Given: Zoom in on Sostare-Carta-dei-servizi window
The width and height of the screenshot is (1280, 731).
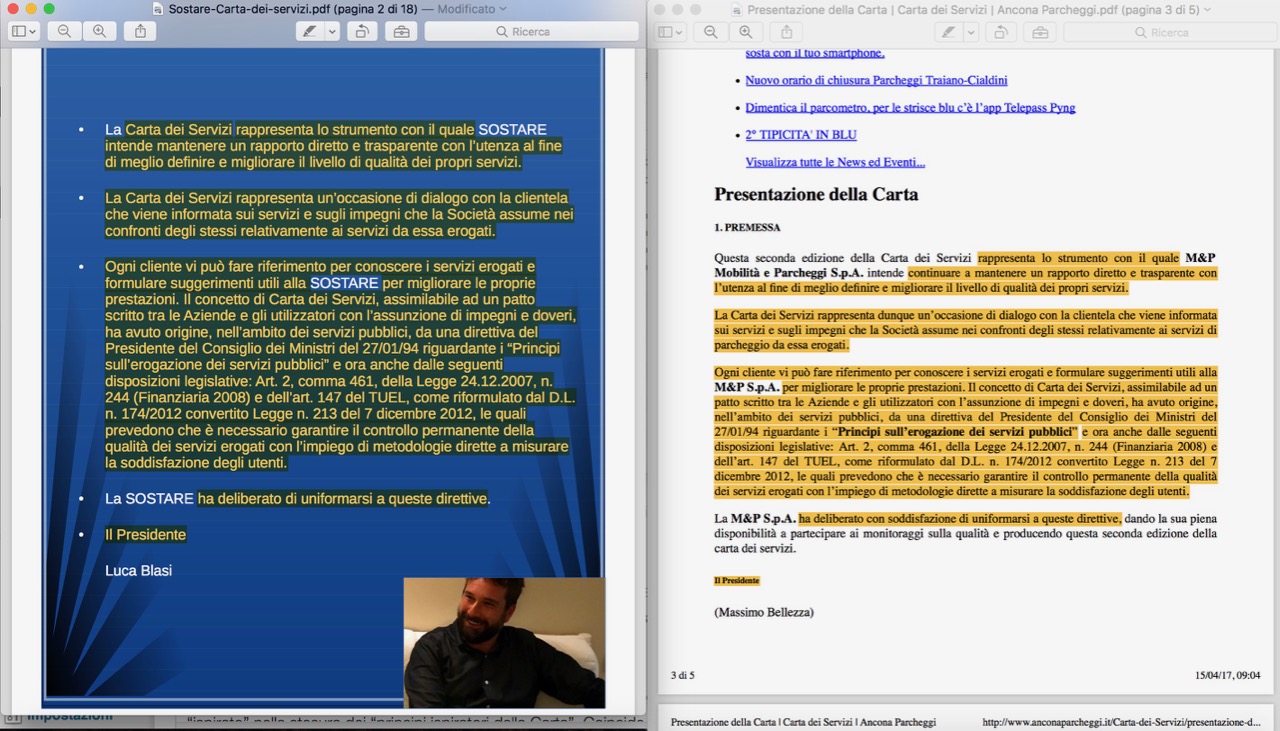Looking at the screenshot, I should tap(99, 32).
